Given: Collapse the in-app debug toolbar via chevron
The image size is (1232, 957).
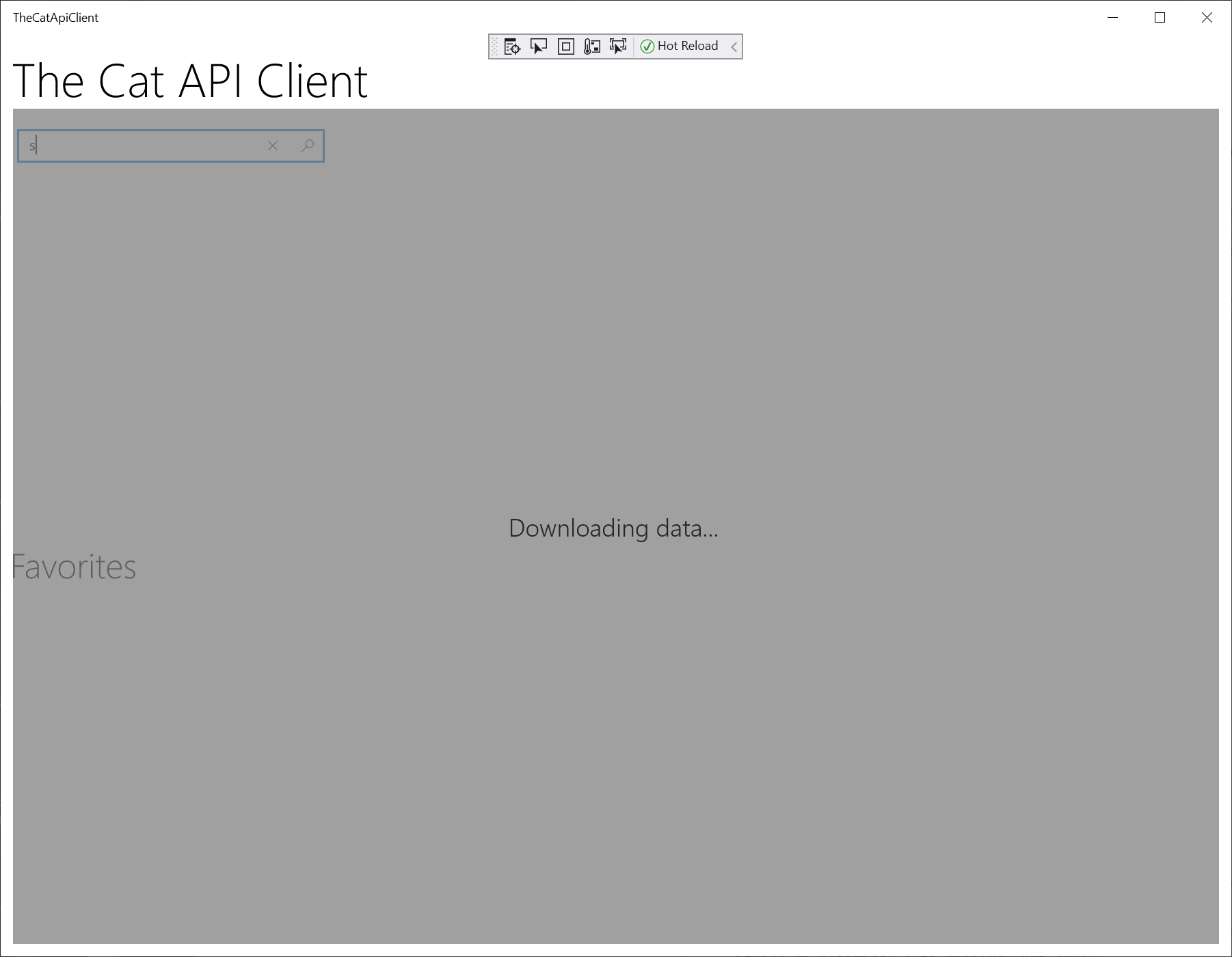Looking at the screenshot, I should click(x=734, y=46).
